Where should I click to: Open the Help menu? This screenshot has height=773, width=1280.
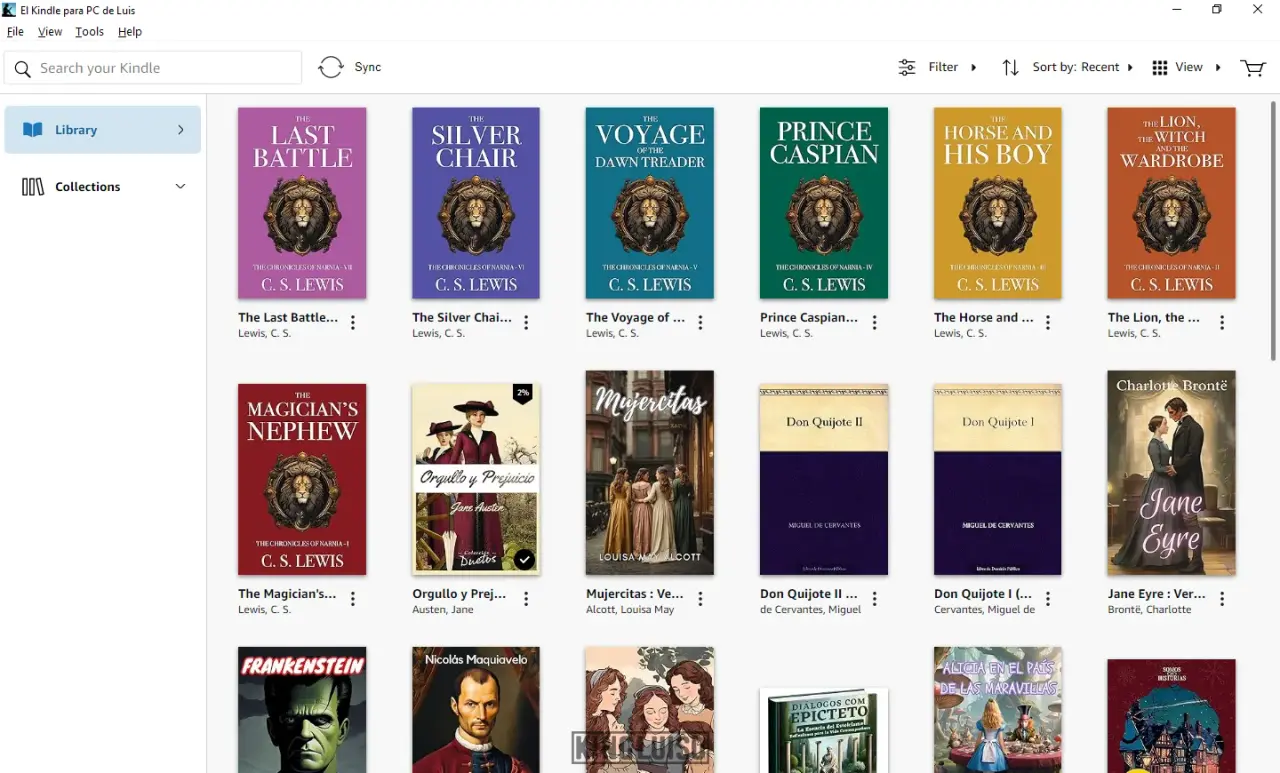coord(130,32)
